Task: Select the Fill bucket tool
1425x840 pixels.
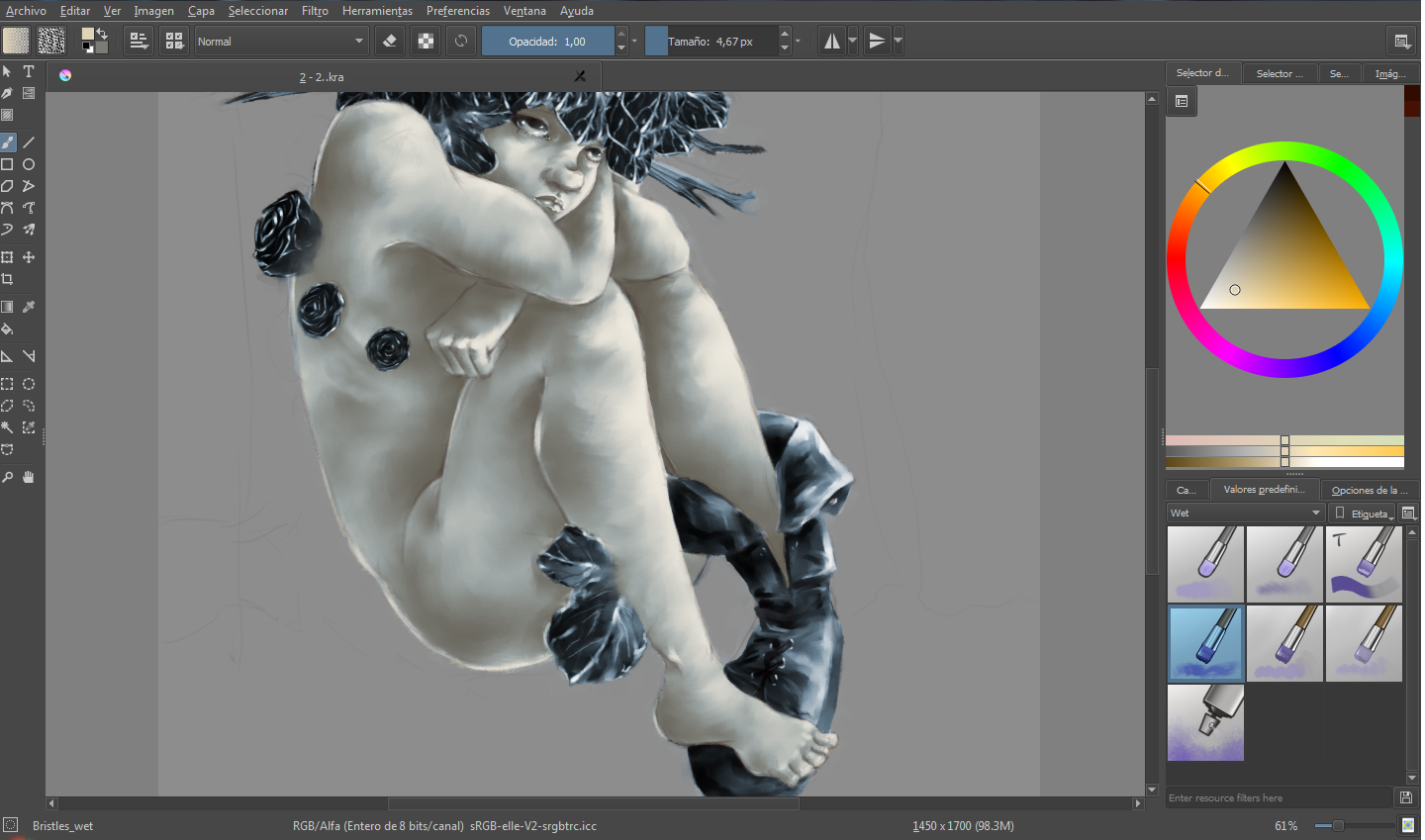Action: (x=7, y=328)
